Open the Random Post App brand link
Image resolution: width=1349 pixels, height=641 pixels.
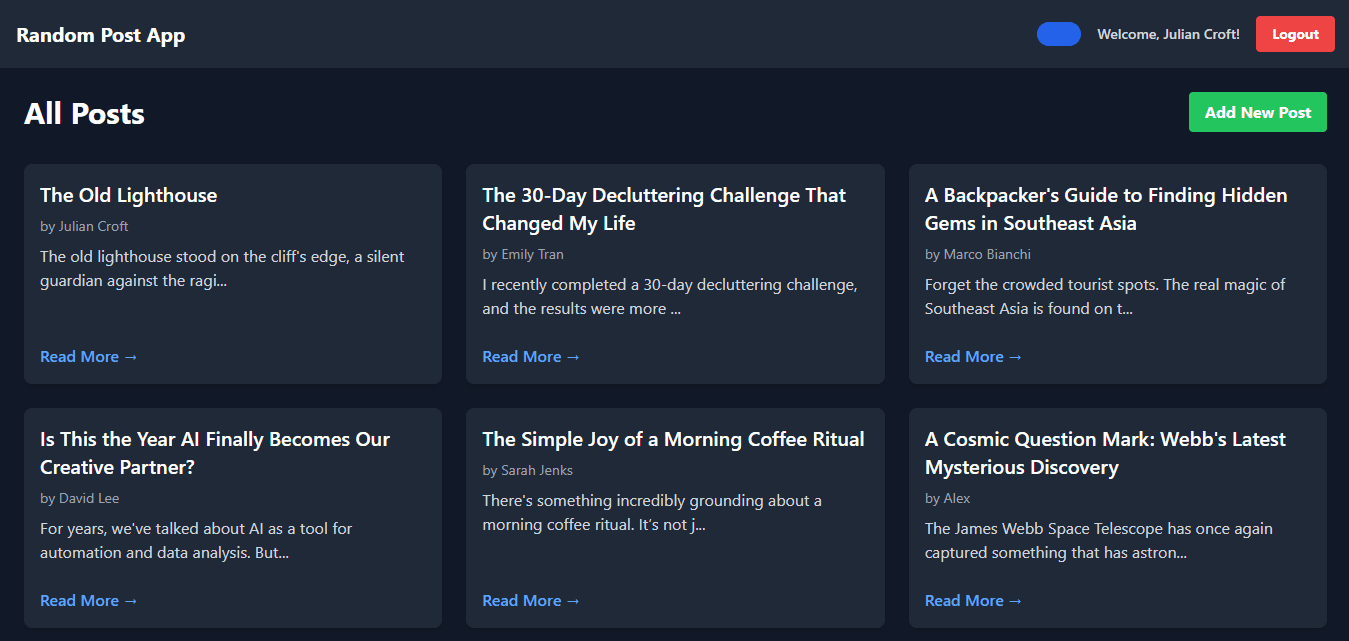(x=100, y=34)
